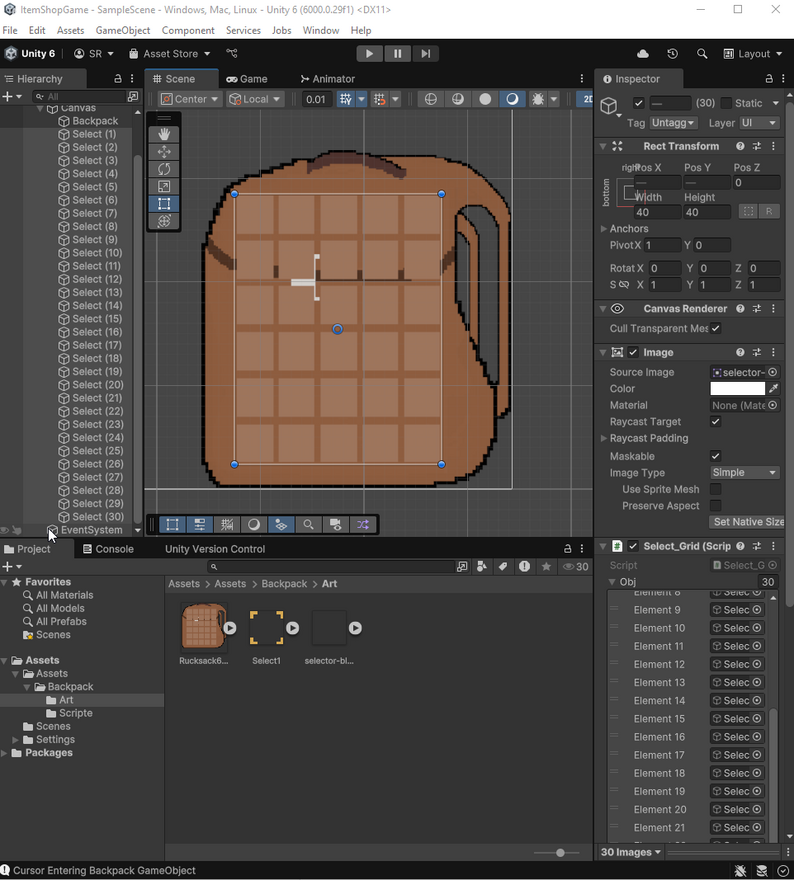Screen dimensions: 794x880
Task: Expand Raycast Padding section
Action: 604,438
